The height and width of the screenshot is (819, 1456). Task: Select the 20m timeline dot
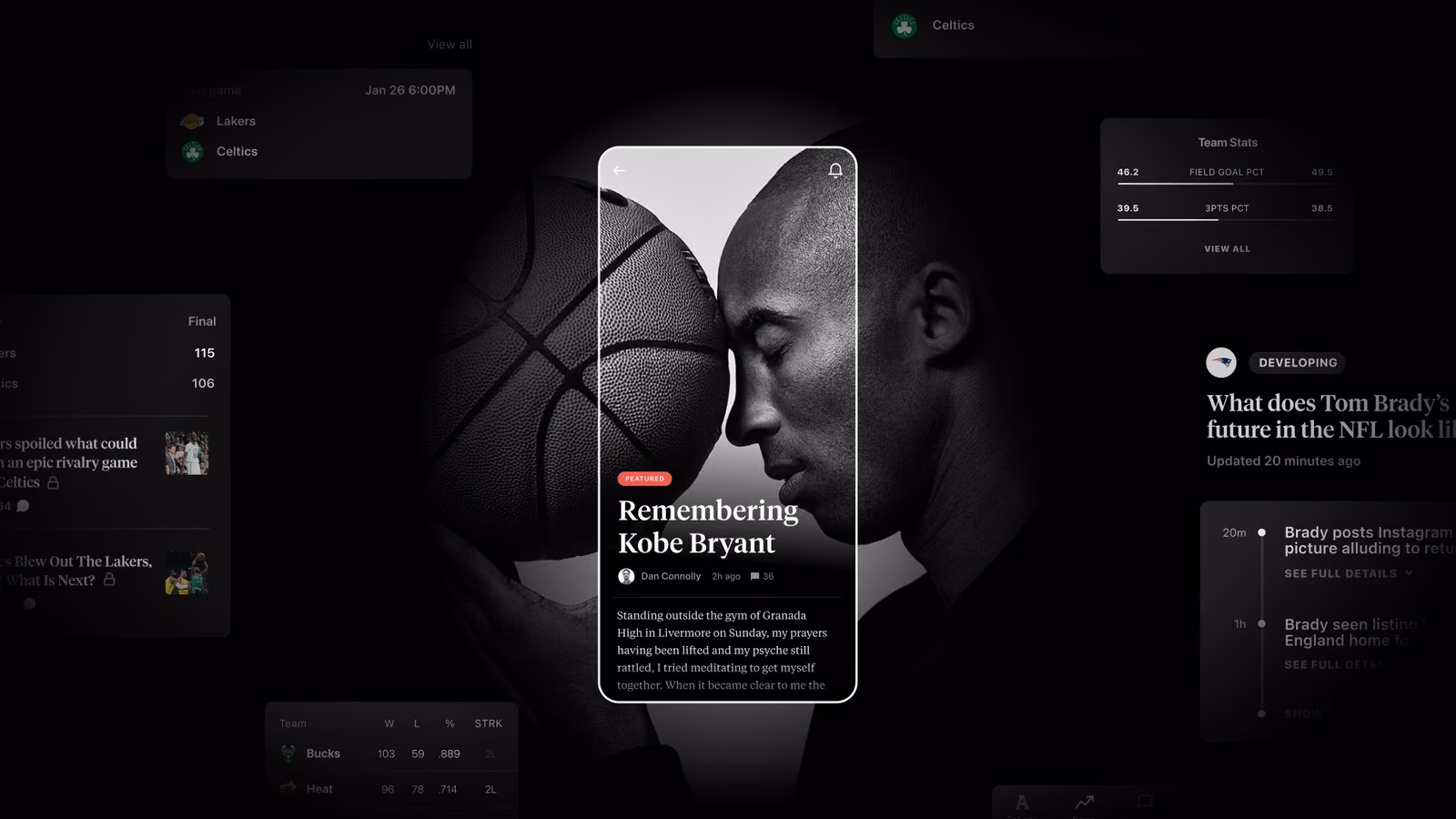tap(1261, 532)
